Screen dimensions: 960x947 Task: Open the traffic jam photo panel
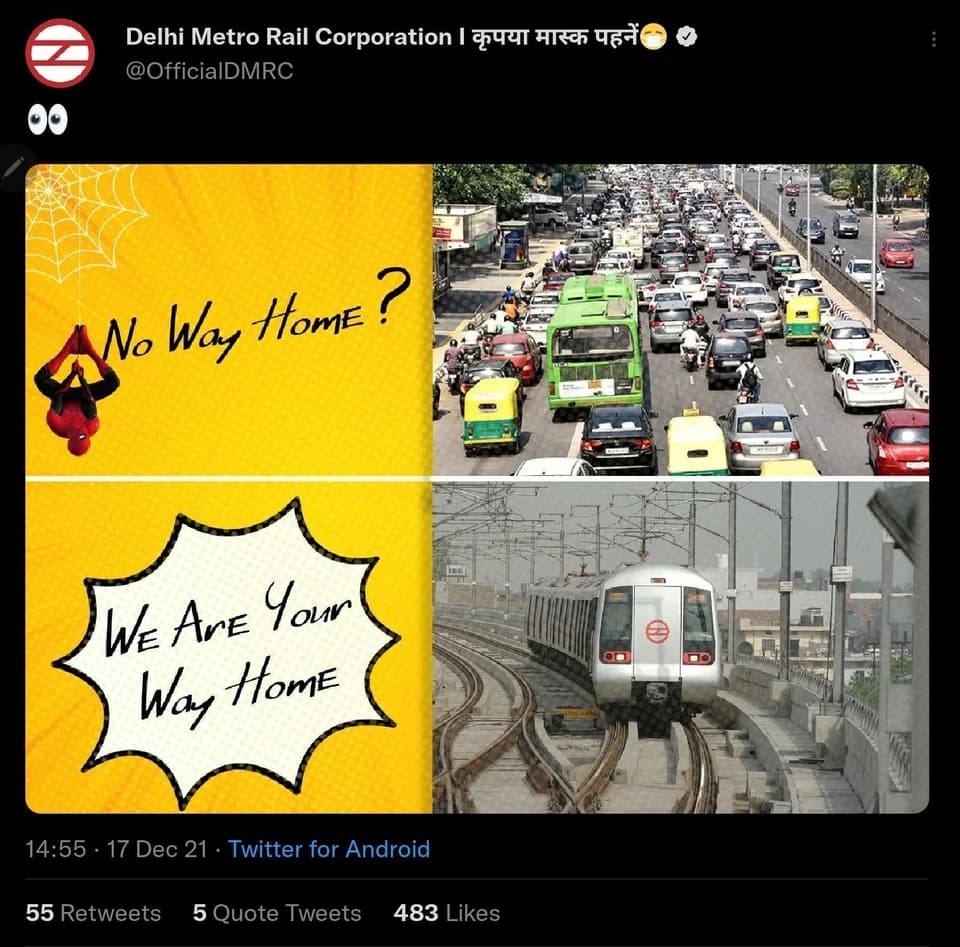point(681,320)
